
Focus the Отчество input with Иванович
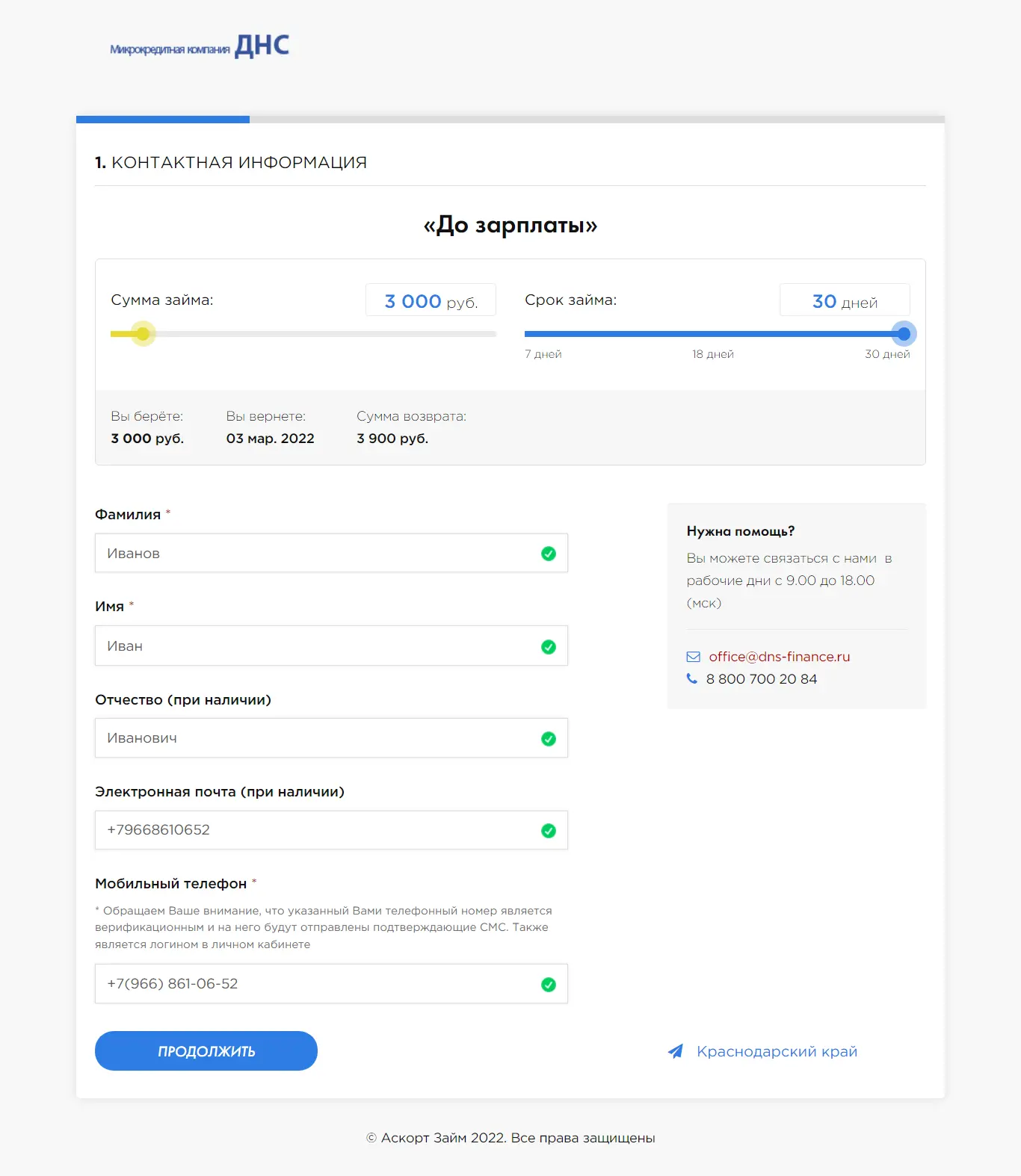pos(331,737)
